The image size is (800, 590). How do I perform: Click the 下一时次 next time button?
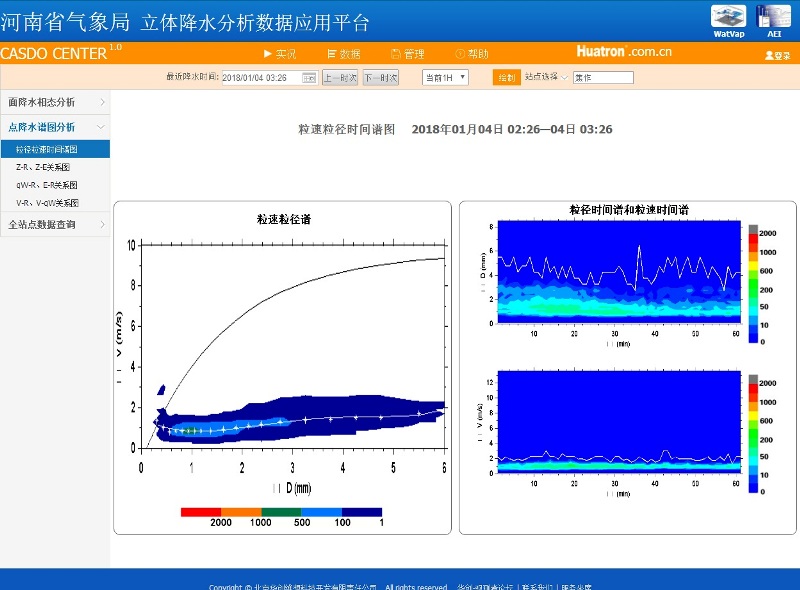pos(380,77)
